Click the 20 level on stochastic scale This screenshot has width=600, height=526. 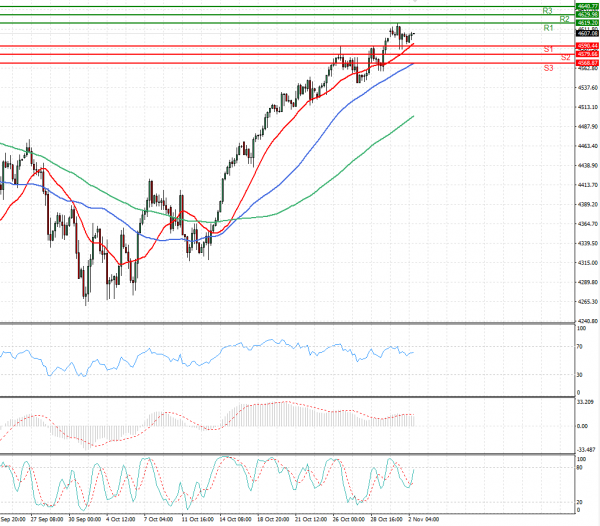tap(580, 502)
